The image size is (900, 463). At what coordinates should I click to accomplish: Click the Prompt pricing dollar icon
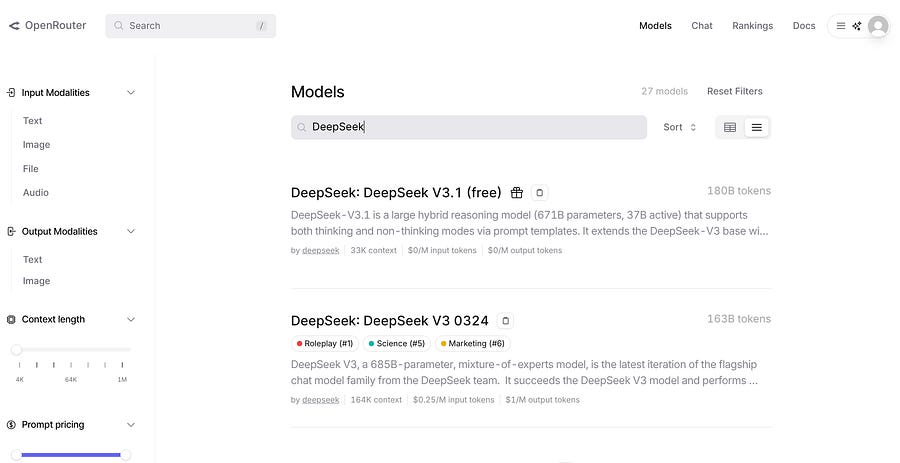(11, 425)
